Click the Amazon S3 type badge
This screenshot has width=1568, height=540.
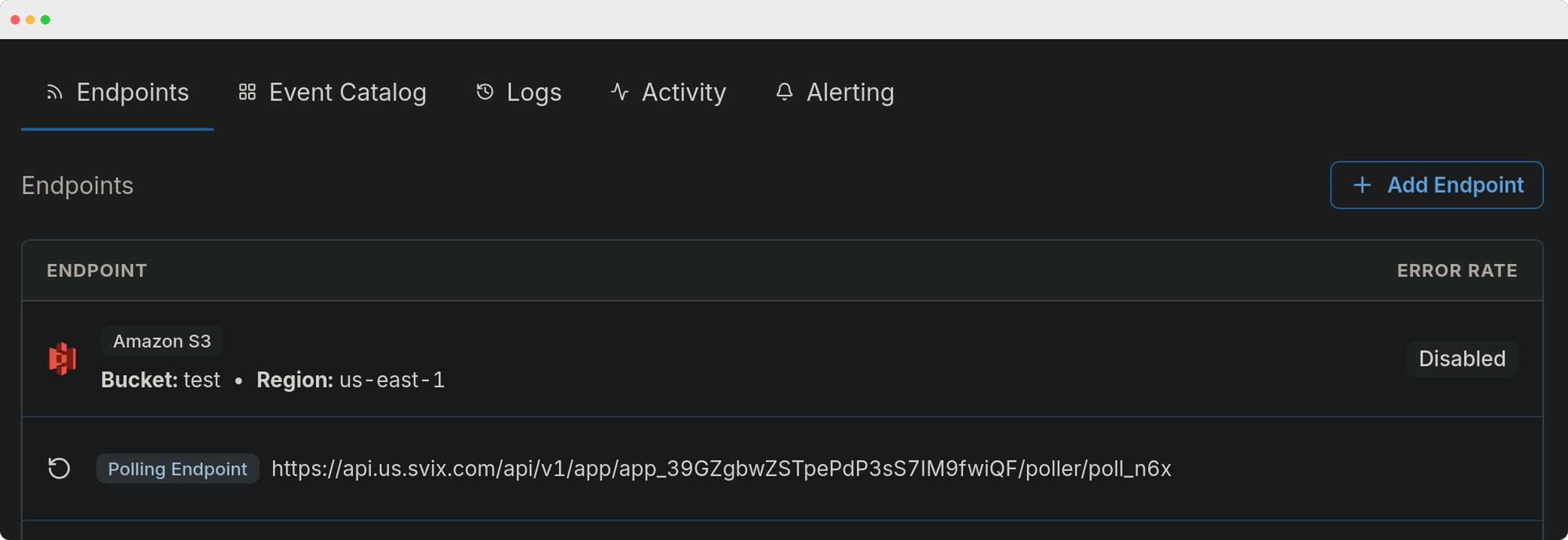[161, 341]
